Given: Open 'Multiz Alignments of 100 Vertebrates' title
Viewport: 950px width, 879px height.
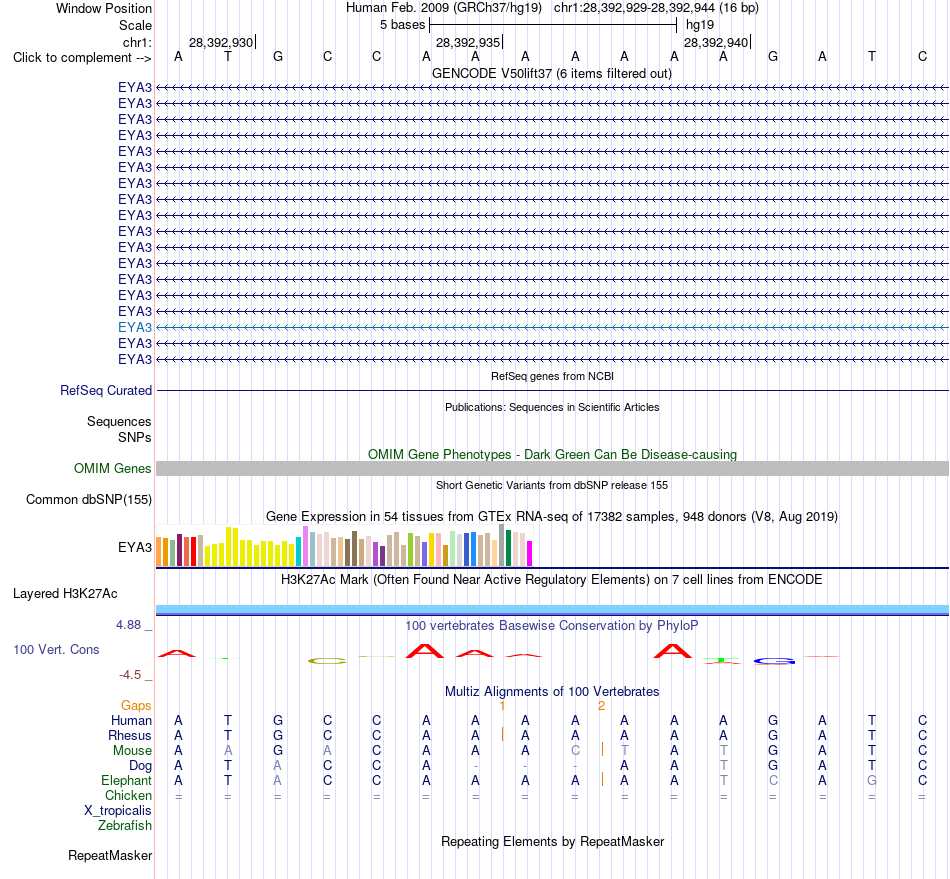Looking at the screenshot, I should tap(552, 691).
